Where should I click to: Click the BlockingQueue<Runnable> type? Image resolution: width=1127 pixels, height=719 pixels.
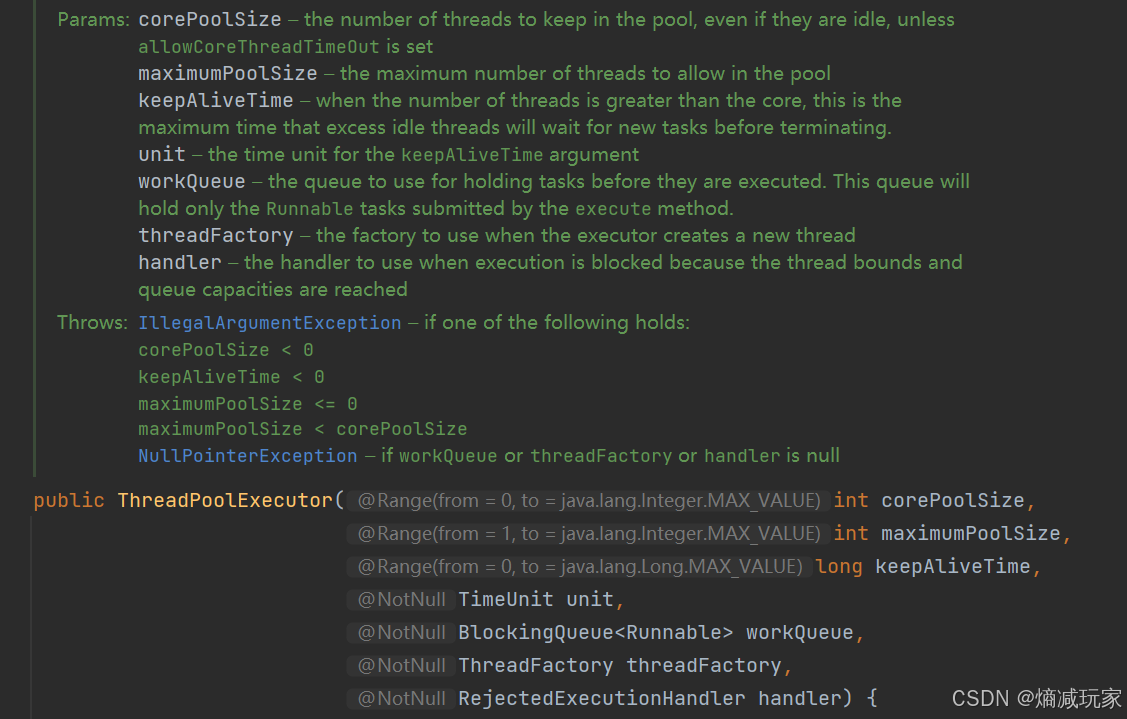pyautogui.click(x=596, y=633)
